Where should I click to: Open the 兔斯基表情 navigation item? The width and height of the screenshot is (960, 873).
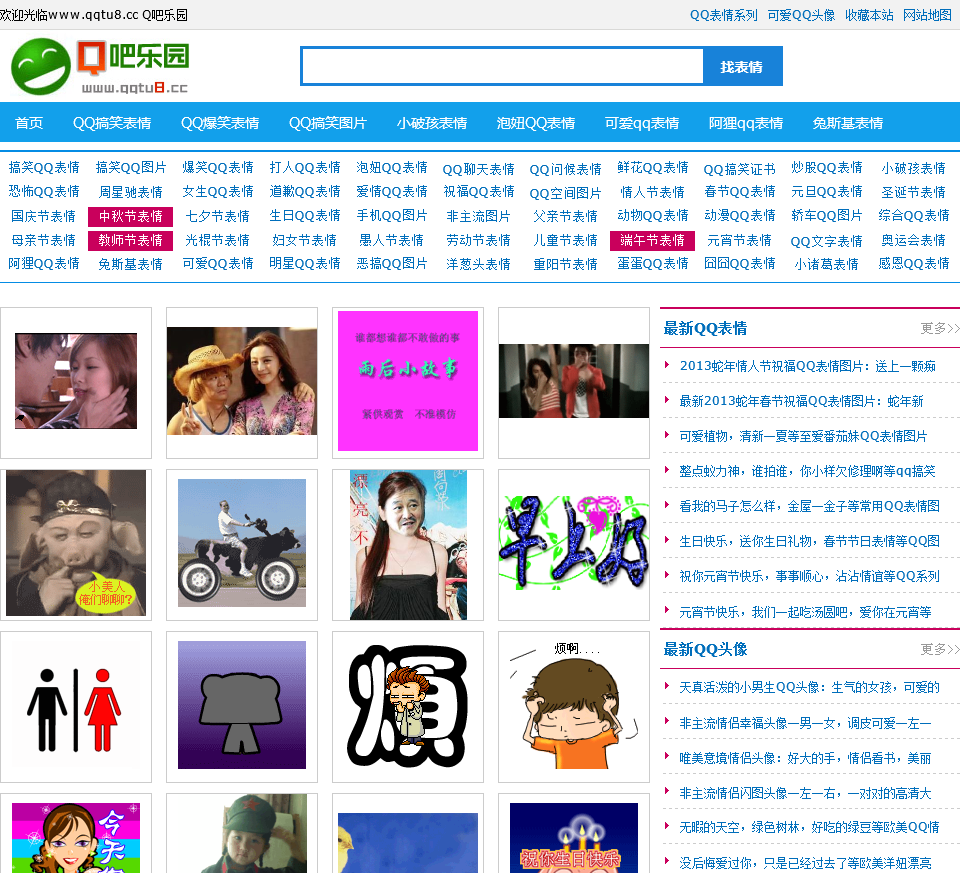[x=847, y=123]
